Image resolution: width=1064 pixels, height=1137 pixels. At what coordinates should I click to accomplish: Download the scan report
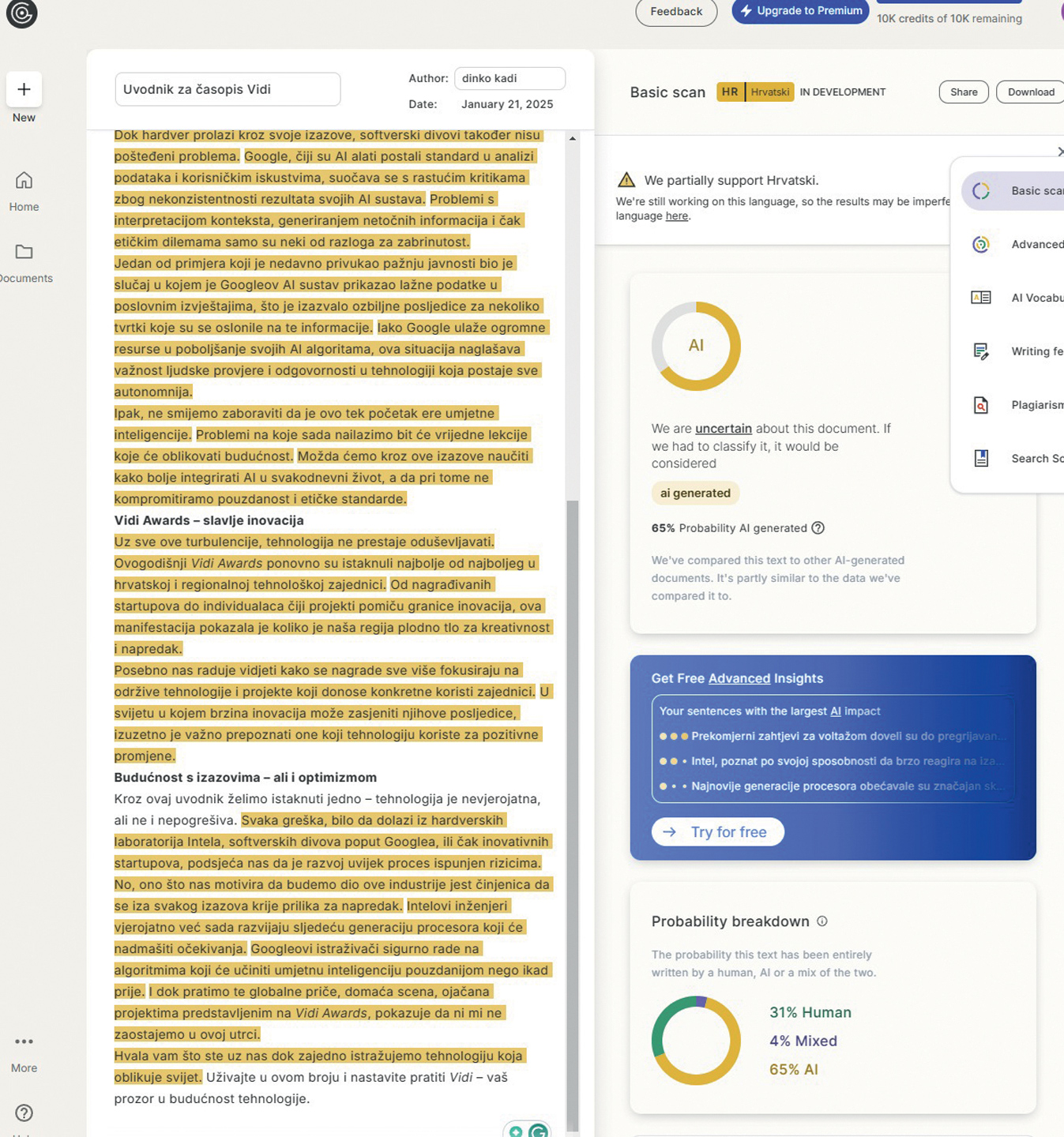(x=1030, y=92)
